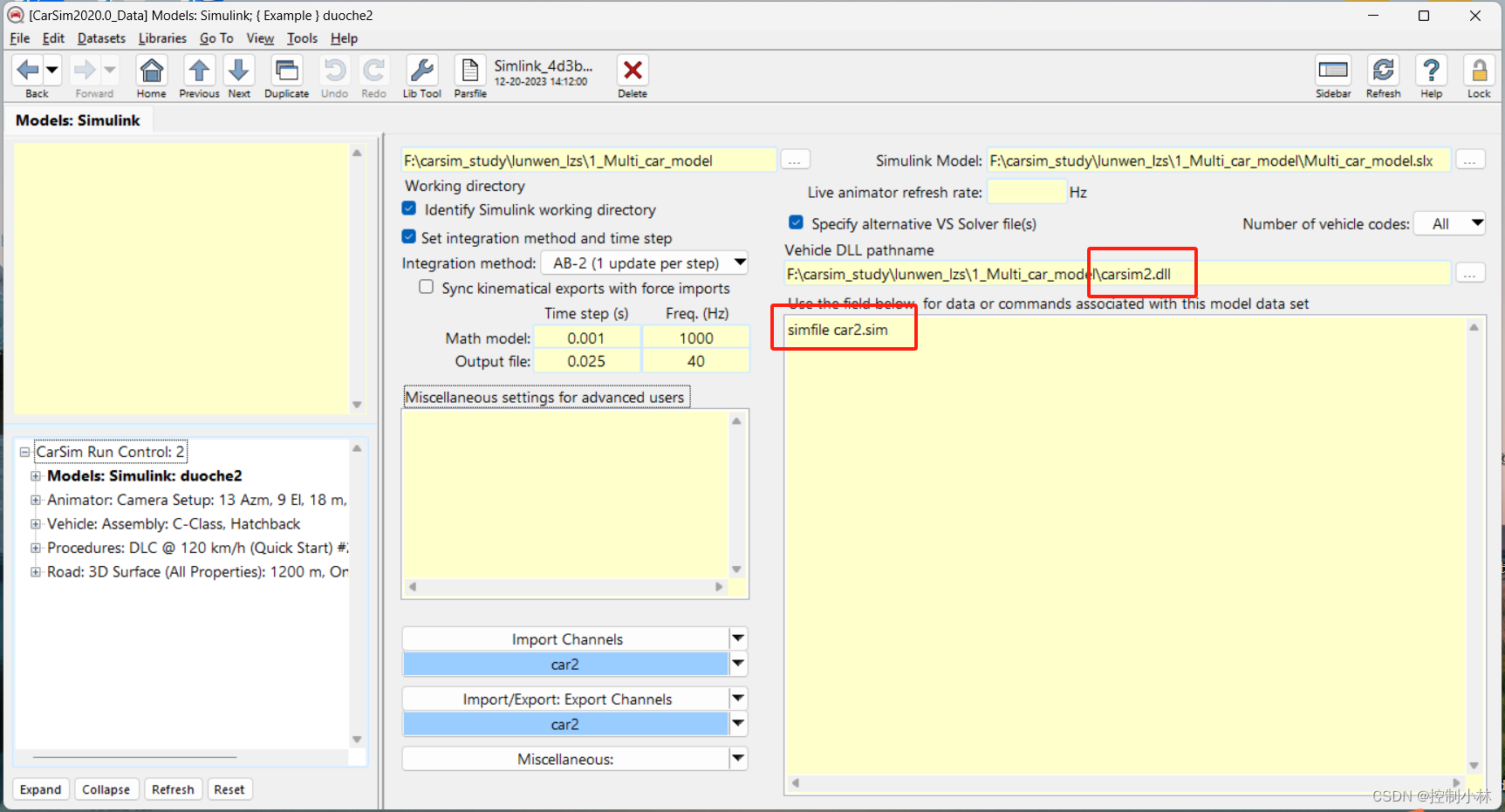Click the Expand button
This screenshot has height=812, width=1505.
tap(41, 789)
